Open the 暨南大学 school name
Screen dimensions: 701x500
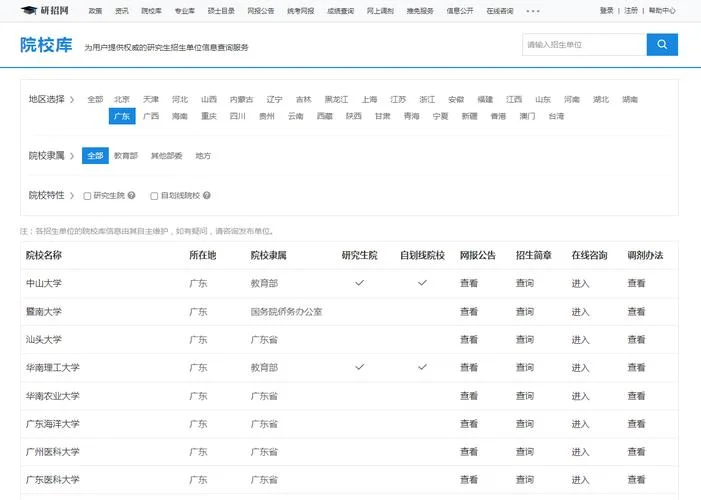tap(44, 311)
